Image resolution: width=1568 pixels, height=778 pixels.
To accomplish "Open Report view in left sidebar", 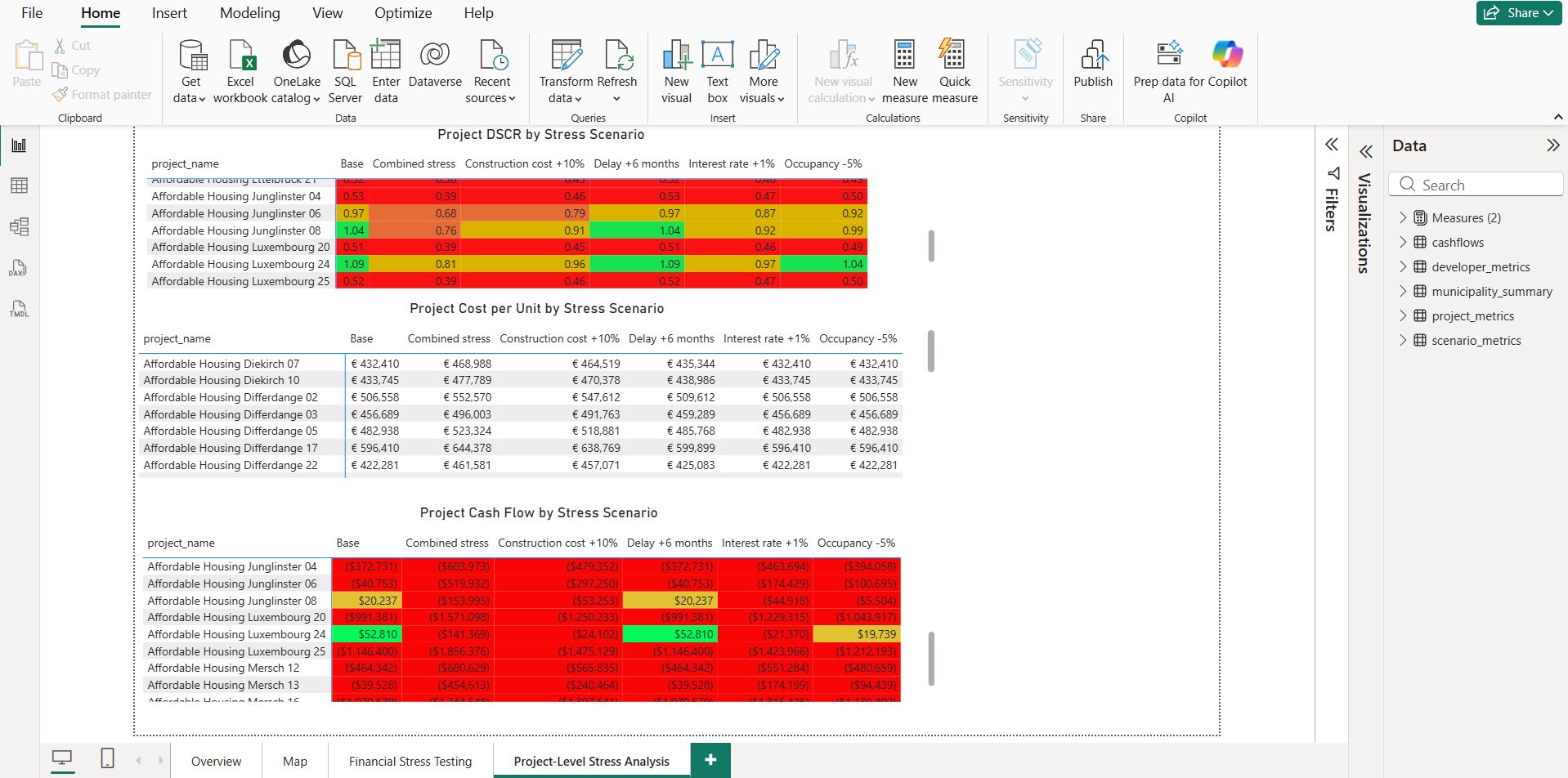I will (19, 145).
